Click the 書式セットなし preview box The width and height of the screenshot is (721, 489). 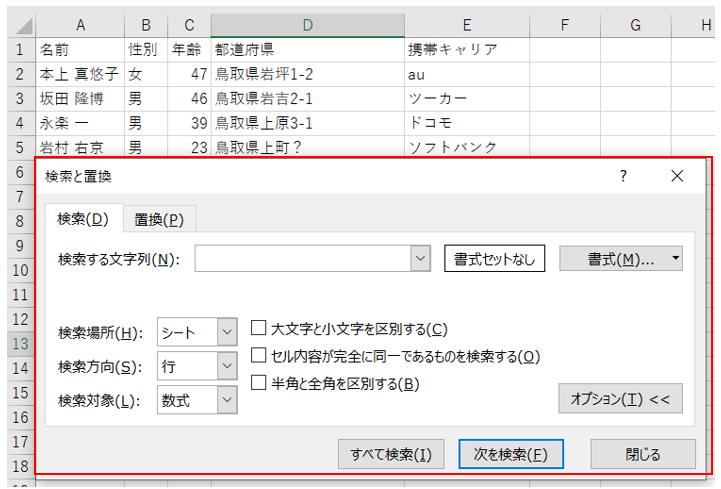point(494,259)
